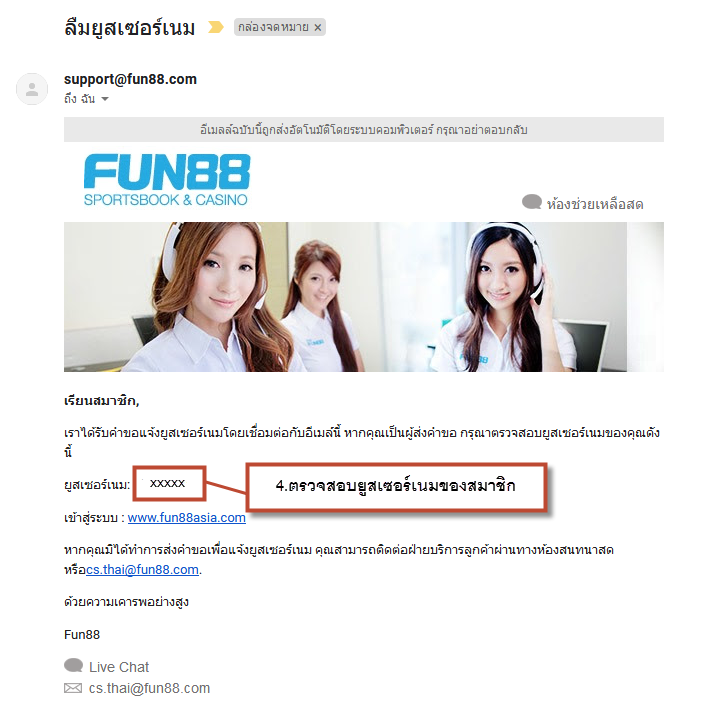The width and height of the screenshot is (706, 705).
Task: Open the ห้องช่วยเหลือสด live help link
Action: coord(595,204)
